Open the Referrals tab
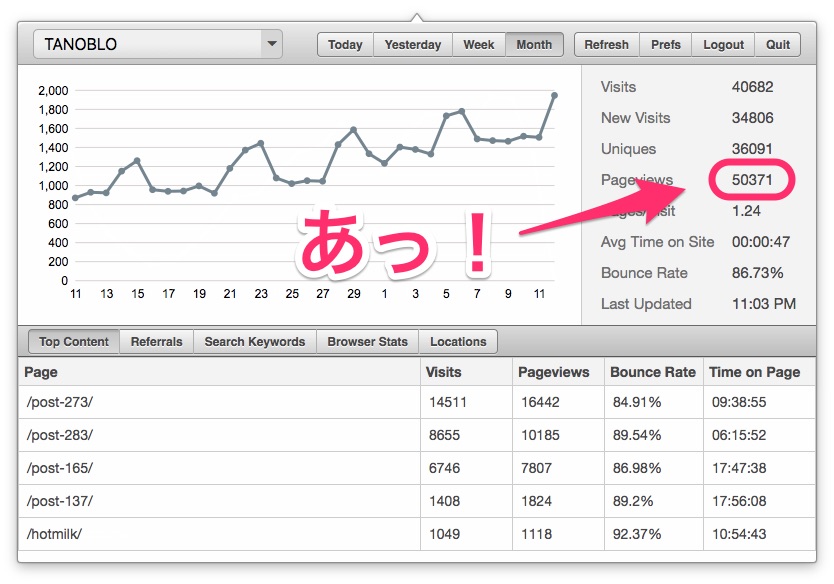The image size is (834, 584). point(156,341)
